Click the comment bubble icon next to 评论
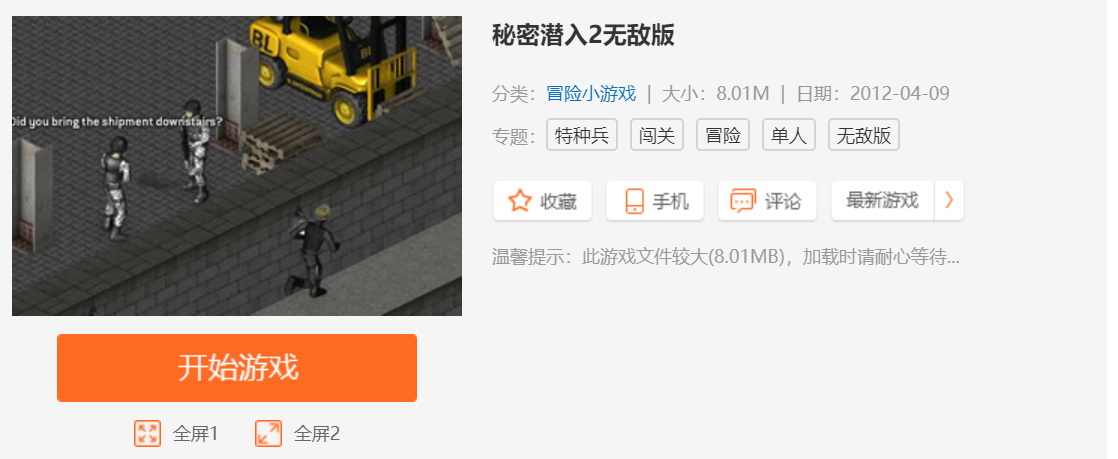Viewport: 1118px width, 459px height. (x=743, y=201)
